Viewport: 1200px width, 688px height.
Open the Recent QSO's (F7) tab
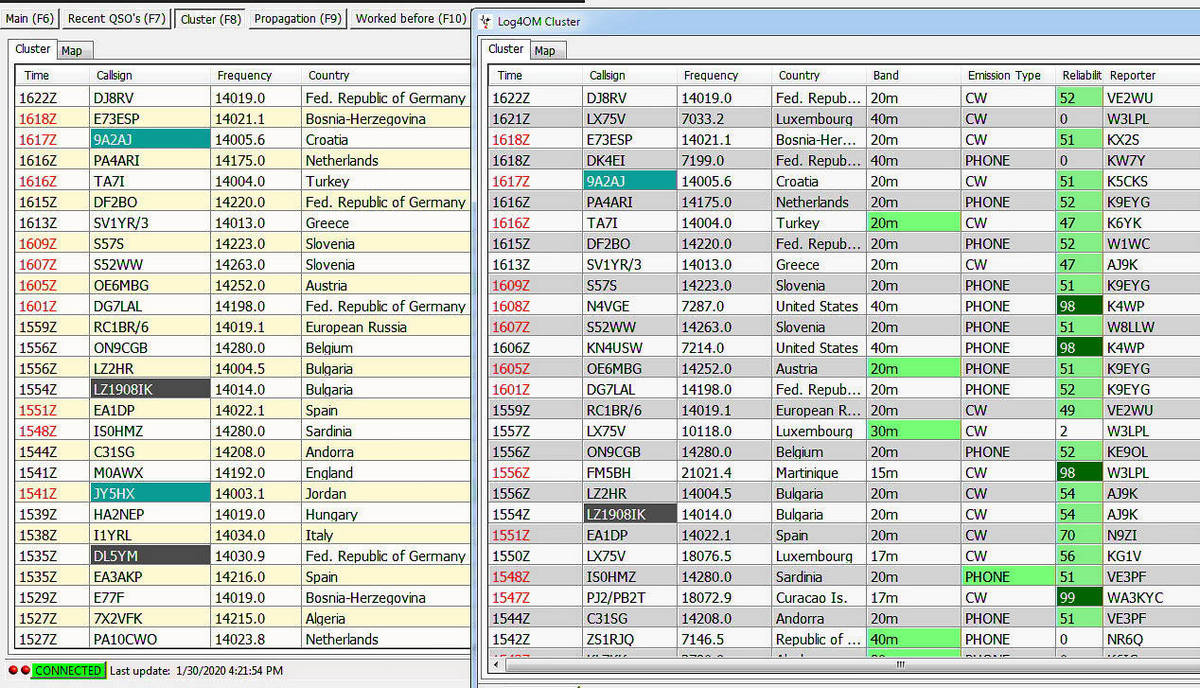(x=117, y=18)
